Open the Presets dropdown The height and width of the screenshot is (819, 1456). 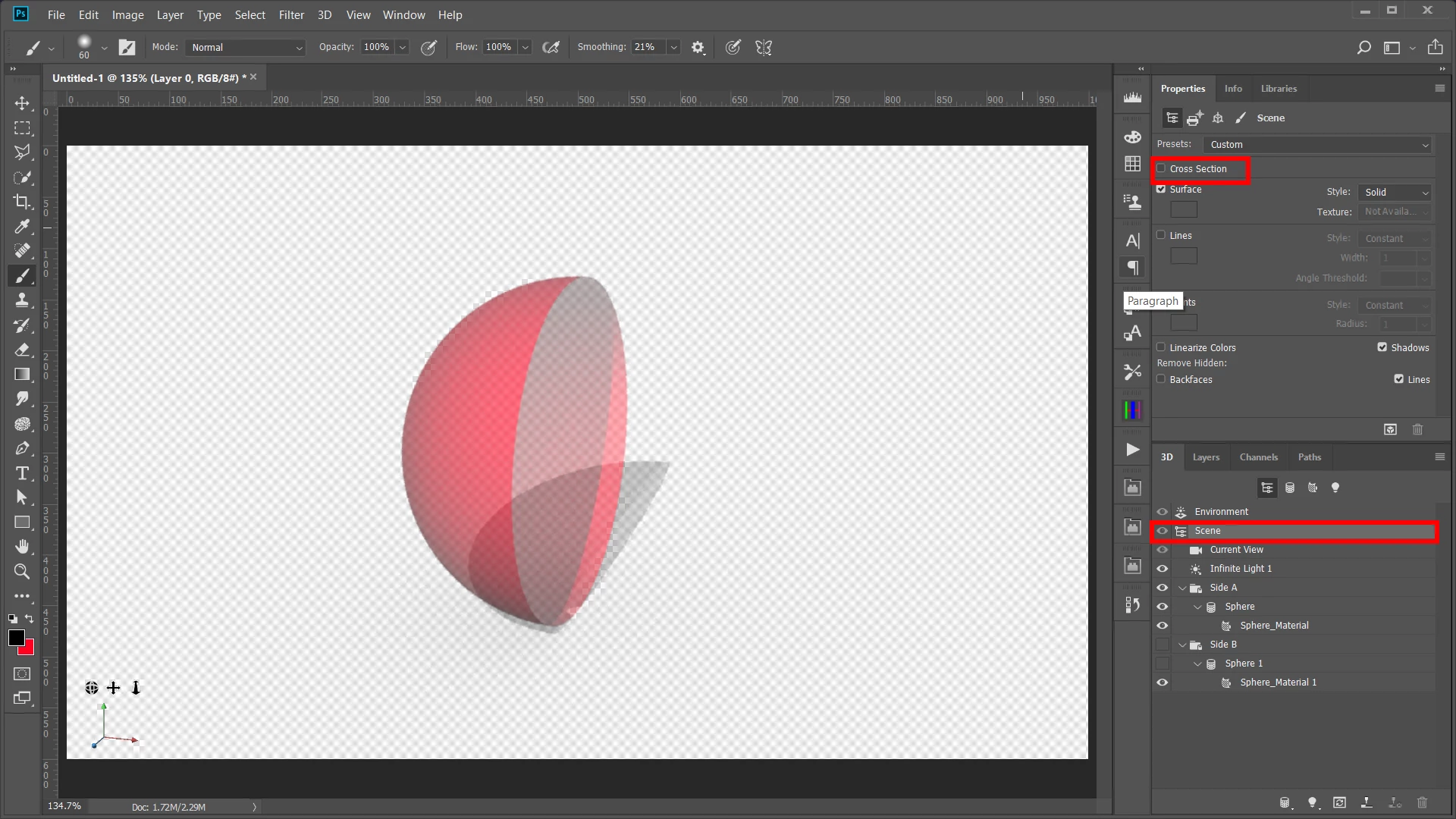[1318, 145]
